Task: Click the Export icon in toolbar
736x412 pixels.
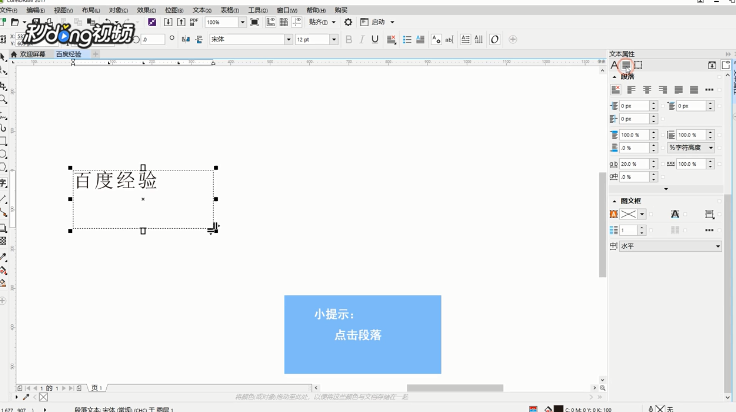Action: click(x=181, y=22)
